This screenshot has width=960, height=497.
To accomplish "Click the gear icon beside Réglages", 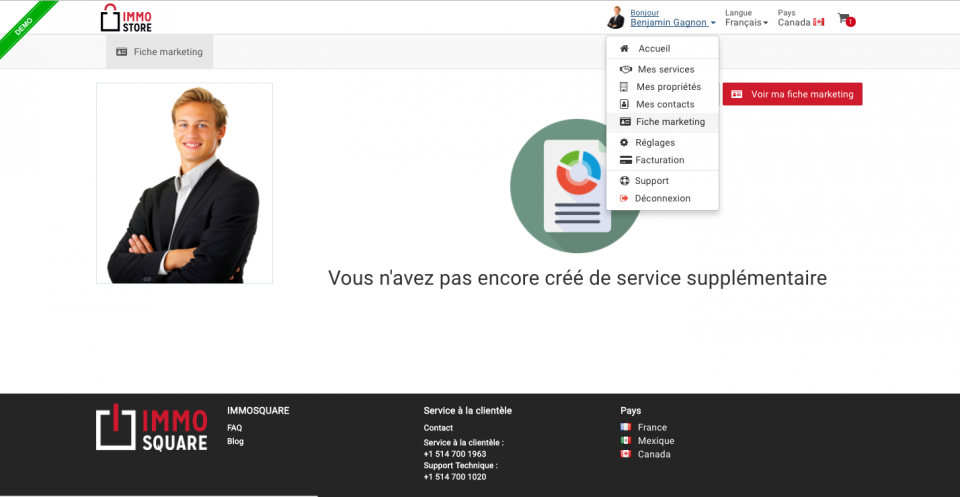I will point(624,143).
